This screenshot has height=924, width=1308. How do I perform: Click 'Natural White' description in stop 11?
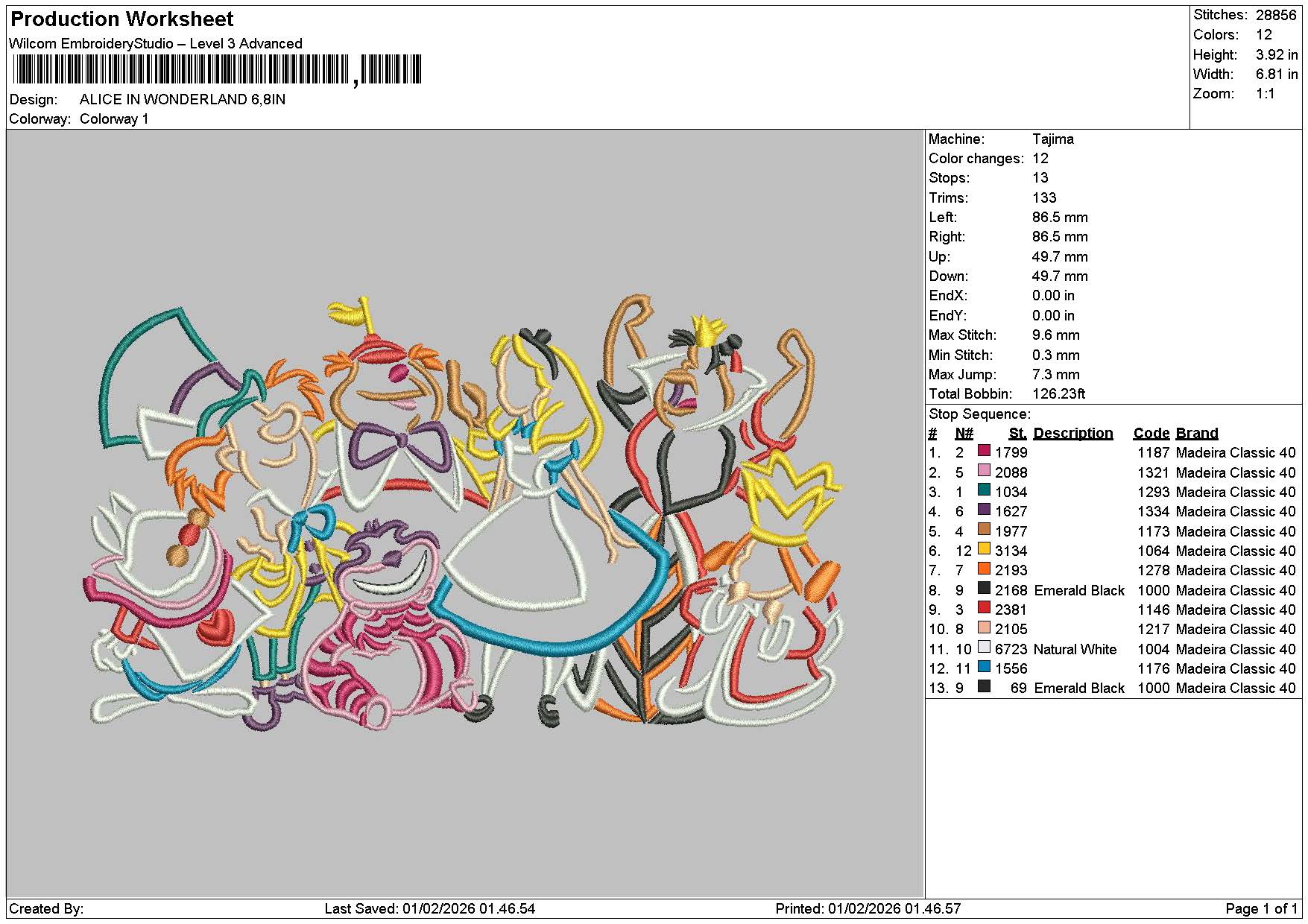1075,649
